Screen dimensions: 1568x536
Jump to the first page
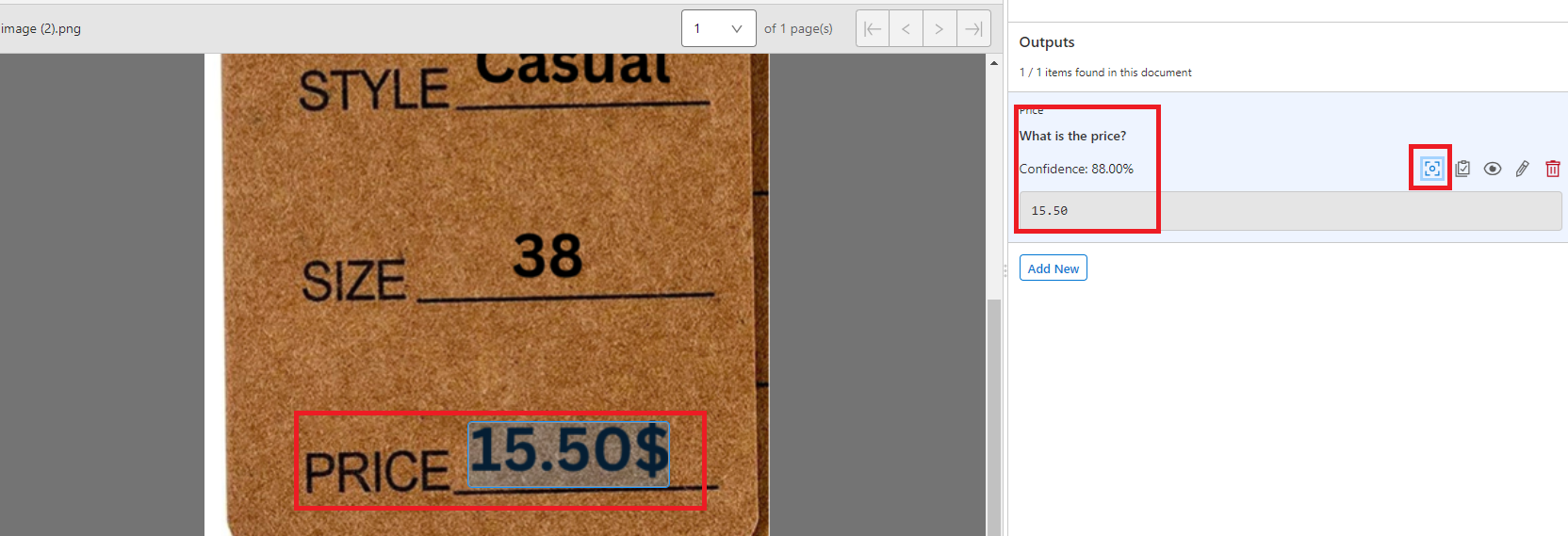coord(873,28)
